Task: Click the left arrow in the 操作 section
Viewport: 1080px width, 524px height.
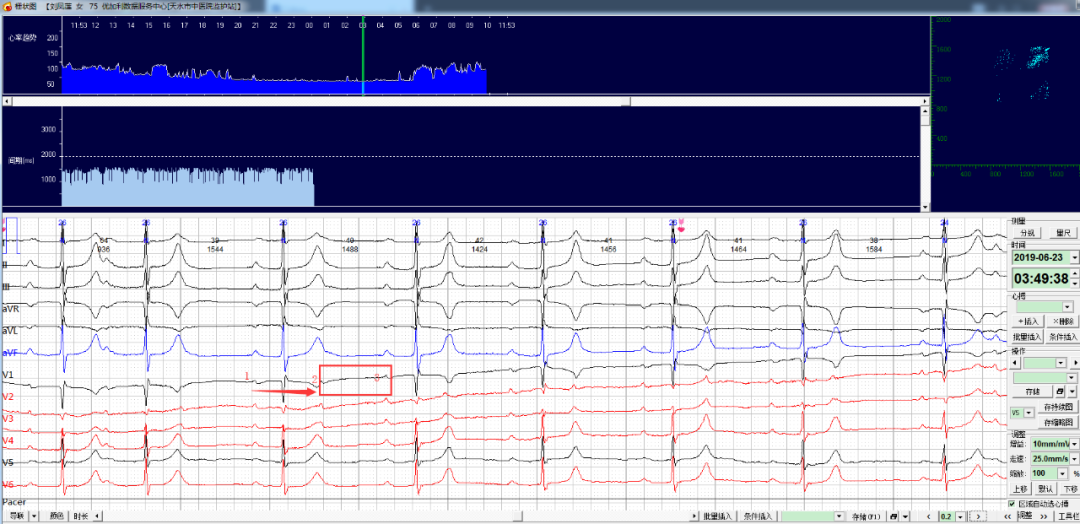Action: pos(1015,362)
